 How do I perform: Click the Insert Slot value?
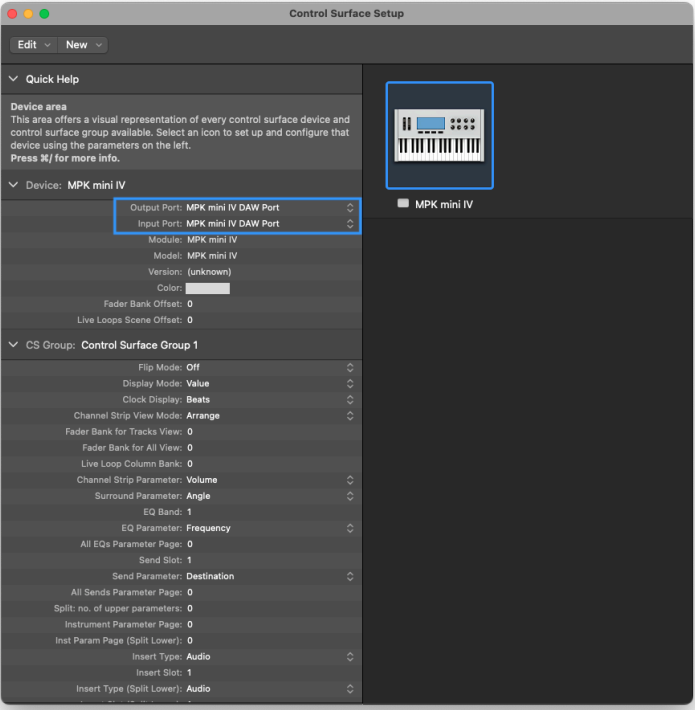coord(189,672)
